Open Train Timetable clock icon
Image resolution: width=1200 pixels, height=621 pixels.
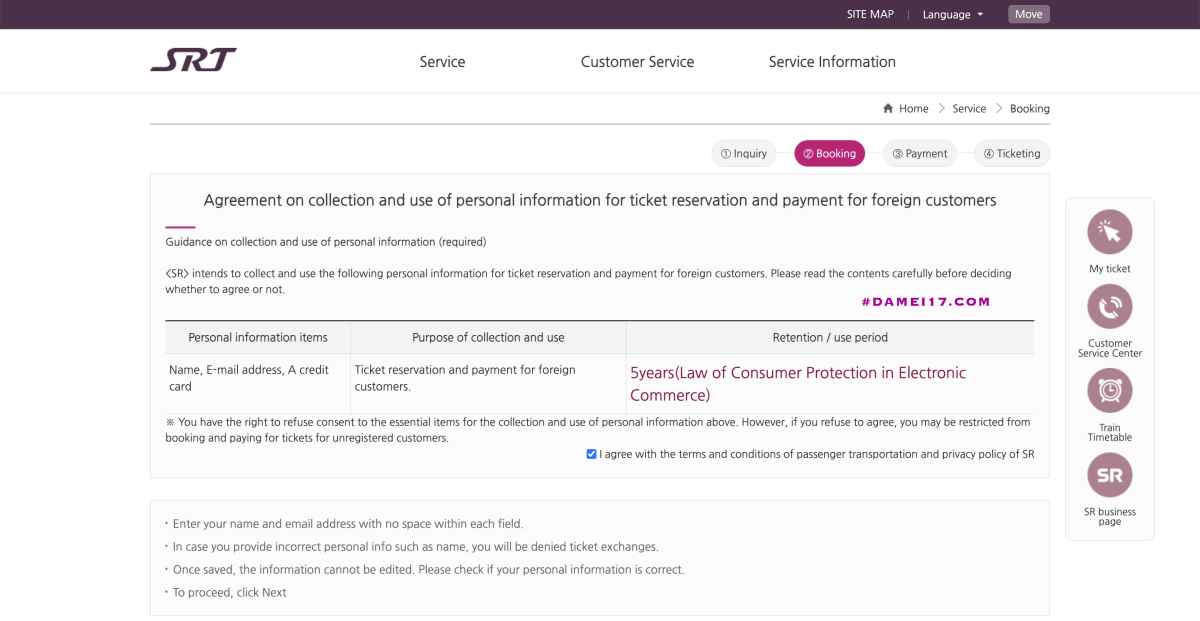pos(1109,391)
